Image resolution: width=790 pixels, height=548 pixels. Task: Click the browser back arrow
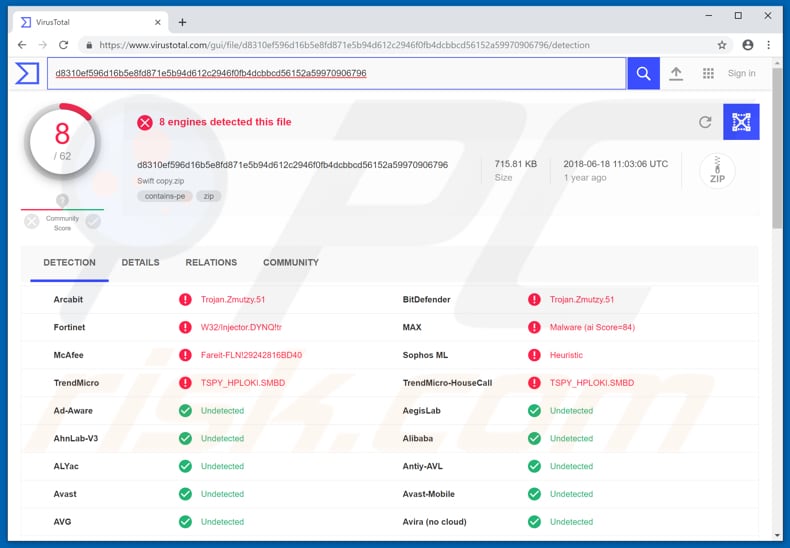22,45
